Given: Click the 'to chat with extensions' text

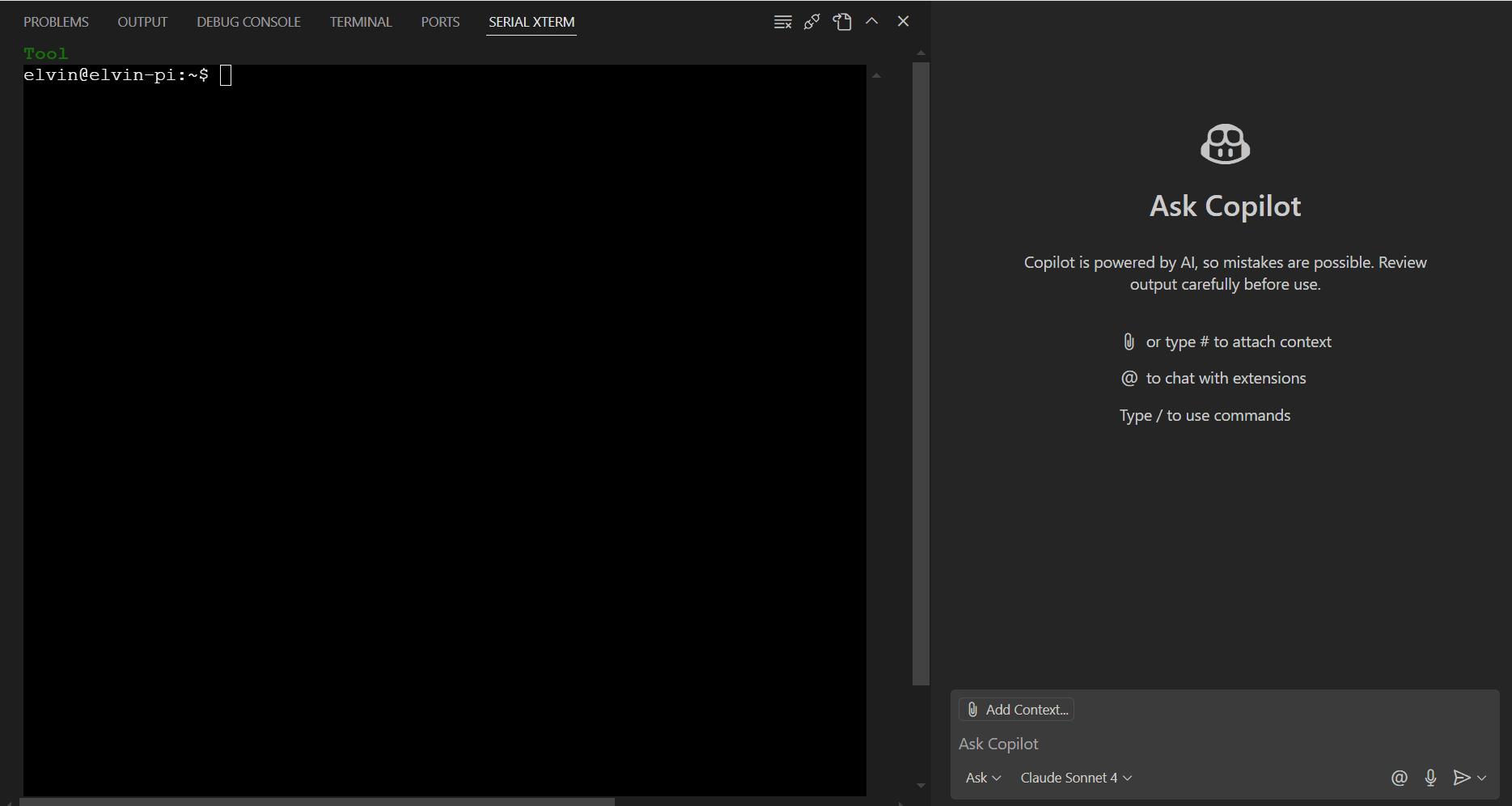Looking at the screenshot, I should [x=1226, y=378].
